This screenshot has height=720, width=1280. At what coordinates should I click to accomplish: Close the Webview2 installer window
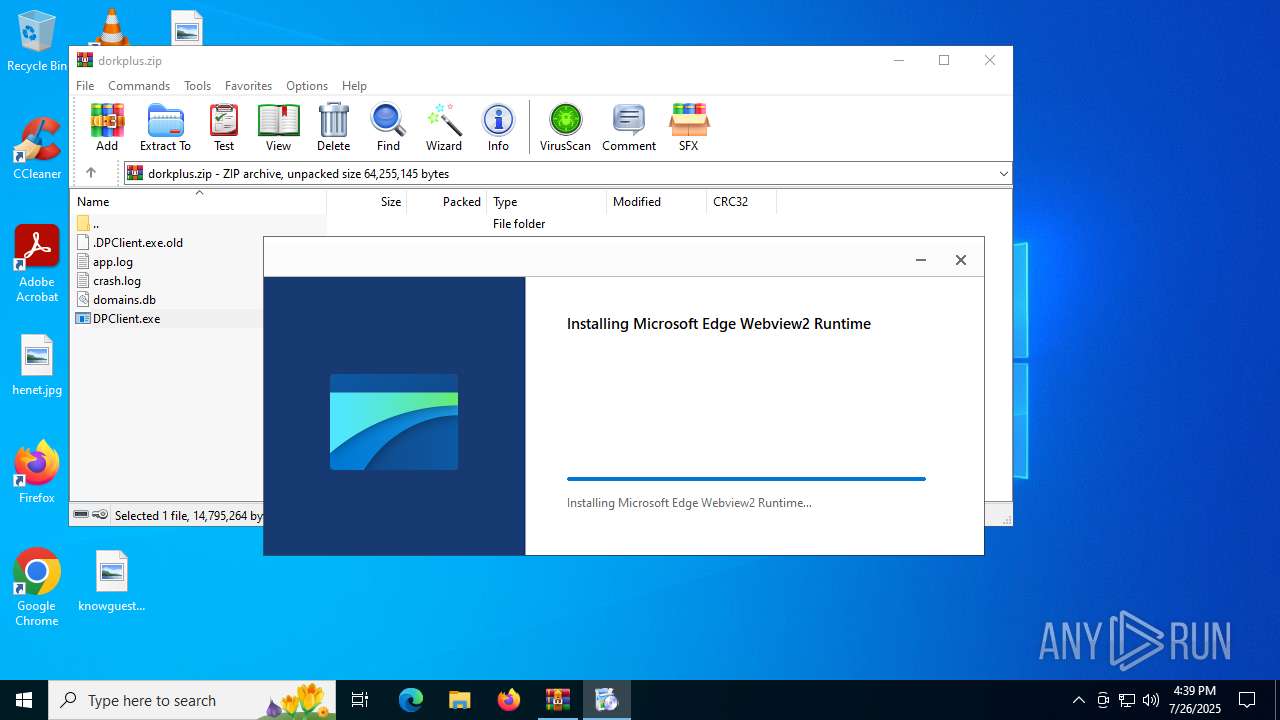tap(961, 260)
